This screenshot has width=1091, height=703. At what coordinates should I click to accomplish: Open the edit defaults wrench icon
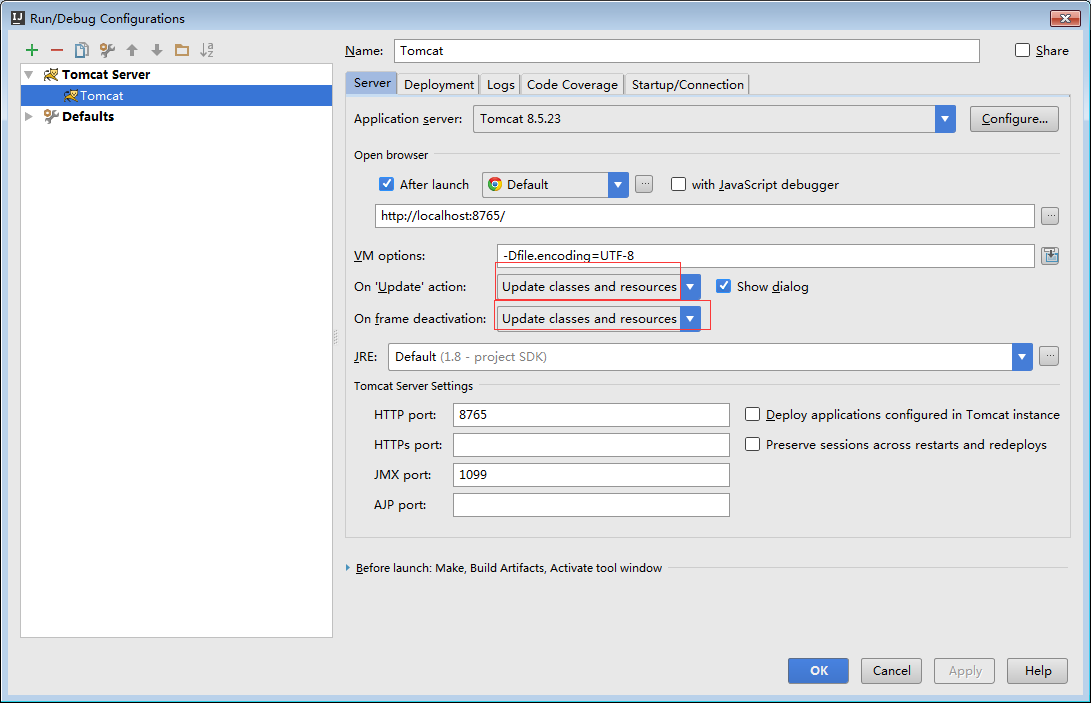pos(107,50)
